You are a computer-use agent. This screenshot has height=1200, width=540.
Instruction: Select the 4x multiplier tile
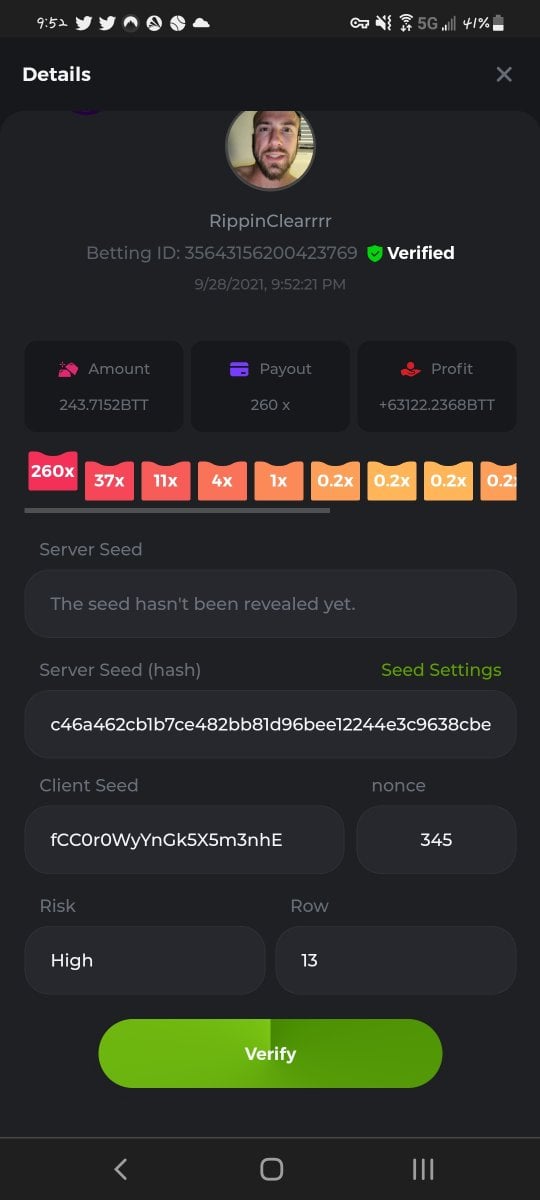click(x=222, y=481)
